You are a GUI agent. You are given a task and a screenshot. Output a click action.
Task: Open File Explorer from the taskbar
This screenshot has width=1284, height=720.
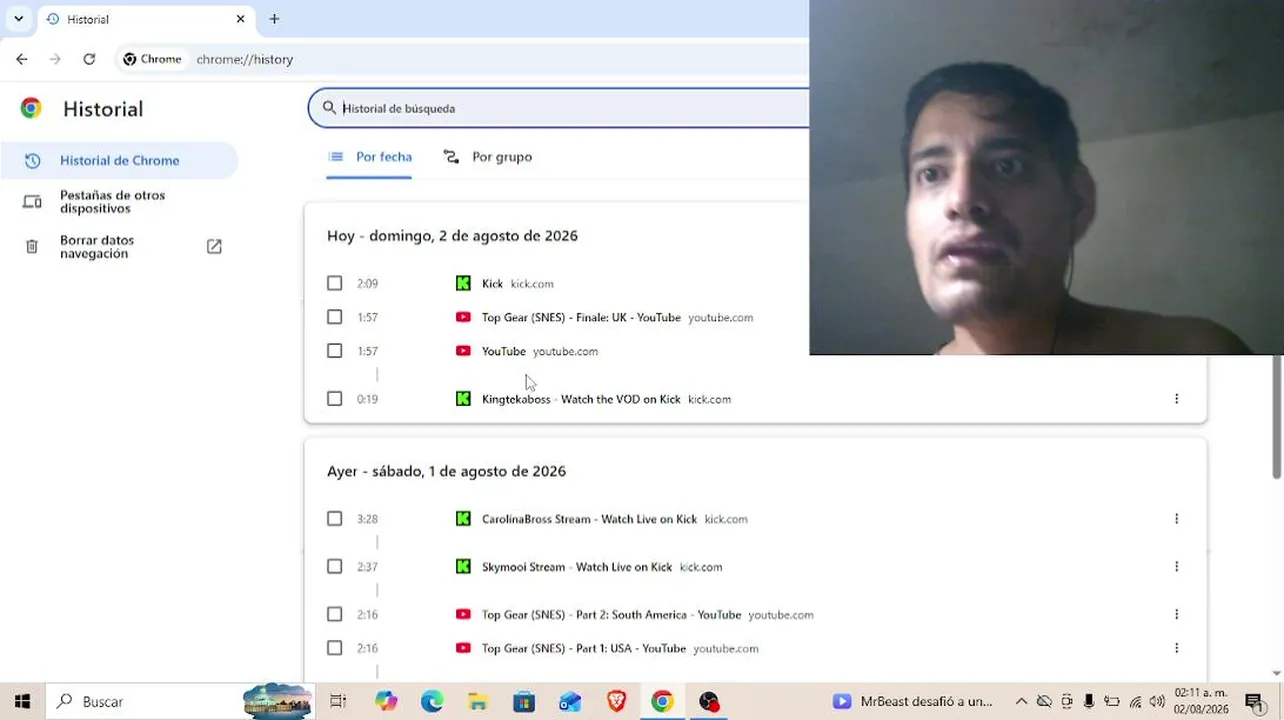(478, 702)
